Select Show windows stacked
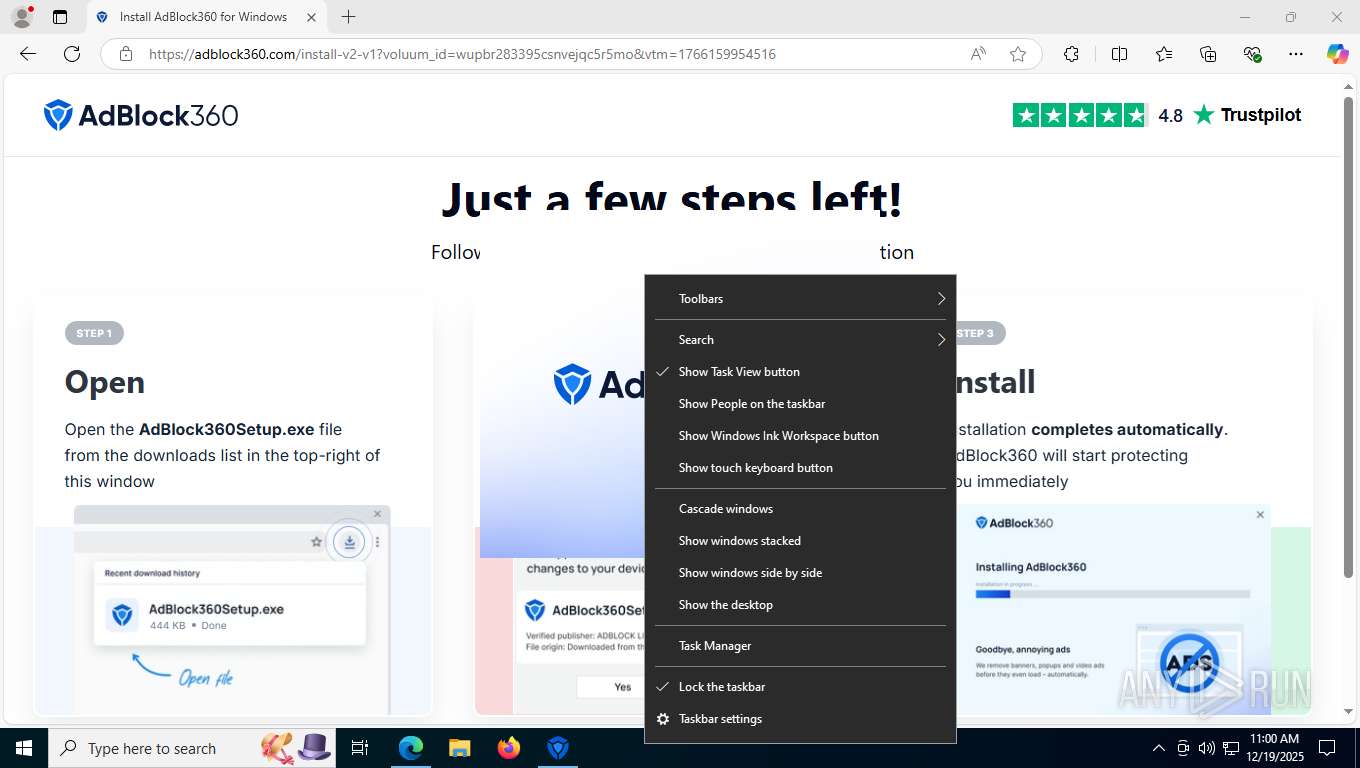 800,541
